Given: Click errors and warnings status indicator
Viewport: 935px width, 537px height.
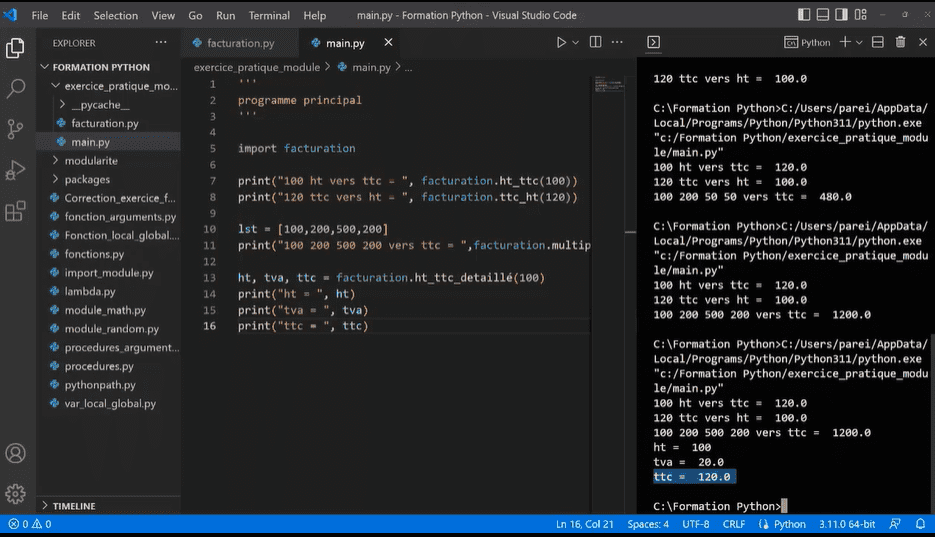Looking at the screenshot, I should [30, 524].
